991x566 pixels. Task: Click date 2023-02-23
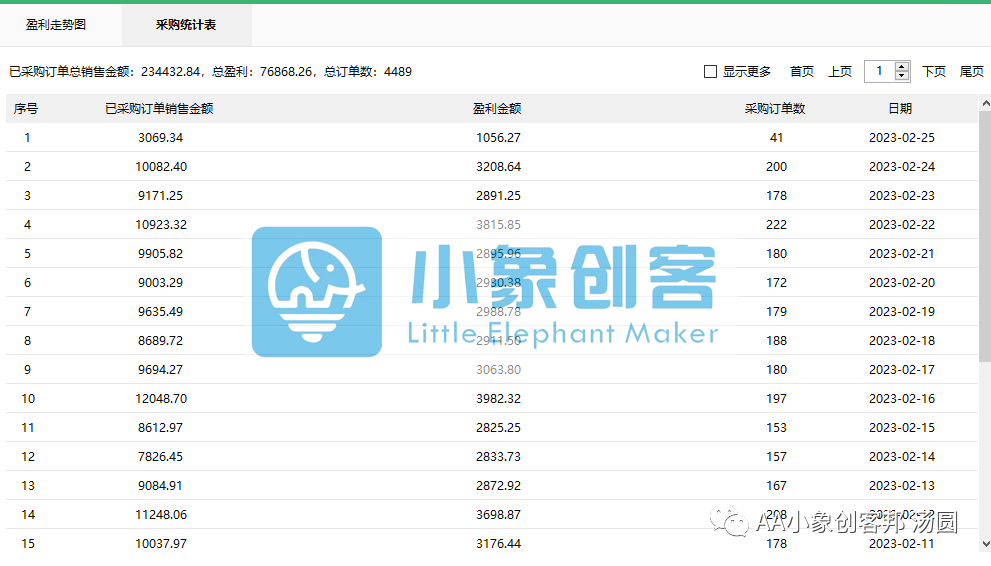pyautogui.click(x=901, y=196)
